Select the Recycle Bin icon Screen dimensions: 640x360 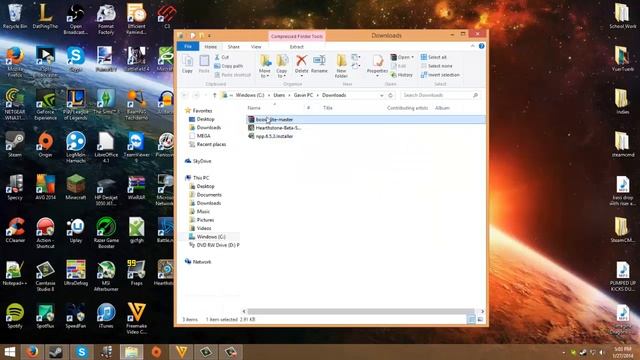15,16
